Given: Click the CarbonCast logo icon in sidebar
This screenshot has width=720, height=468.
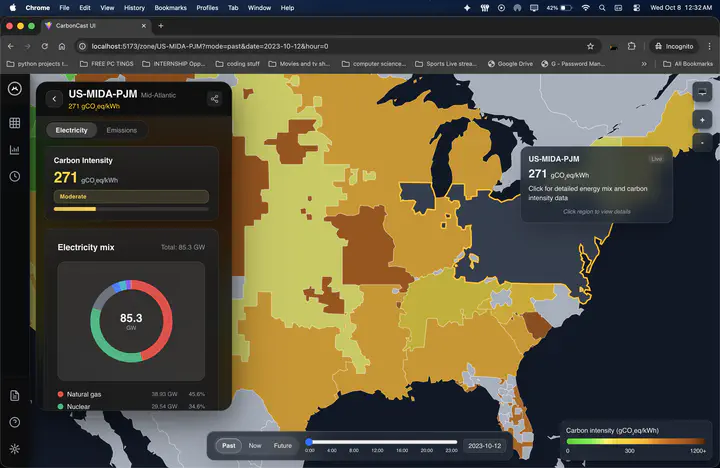Looking at the screenshot, I should coord(14,88).
